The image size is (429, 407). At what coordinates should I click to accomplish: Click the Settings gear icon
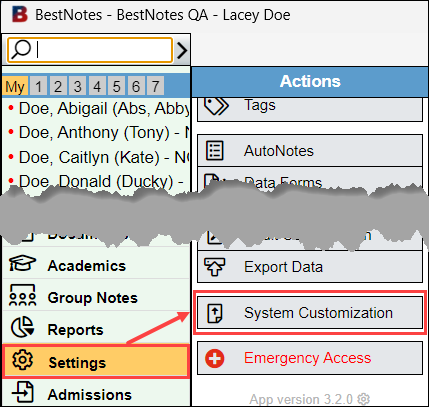(x=22, y=360)
